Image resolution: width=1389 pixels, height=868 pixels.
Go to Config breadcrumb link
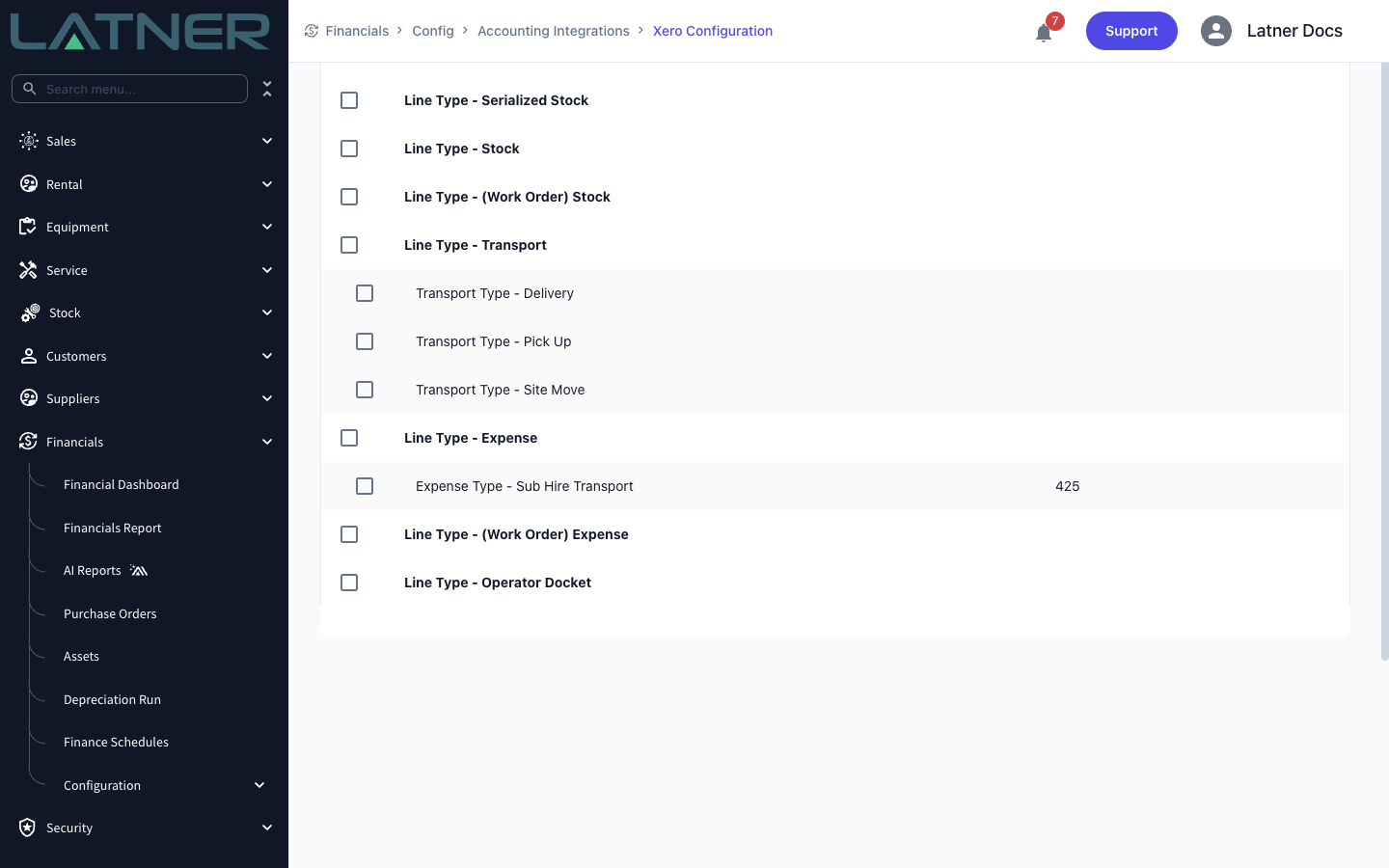coord(433,31)
